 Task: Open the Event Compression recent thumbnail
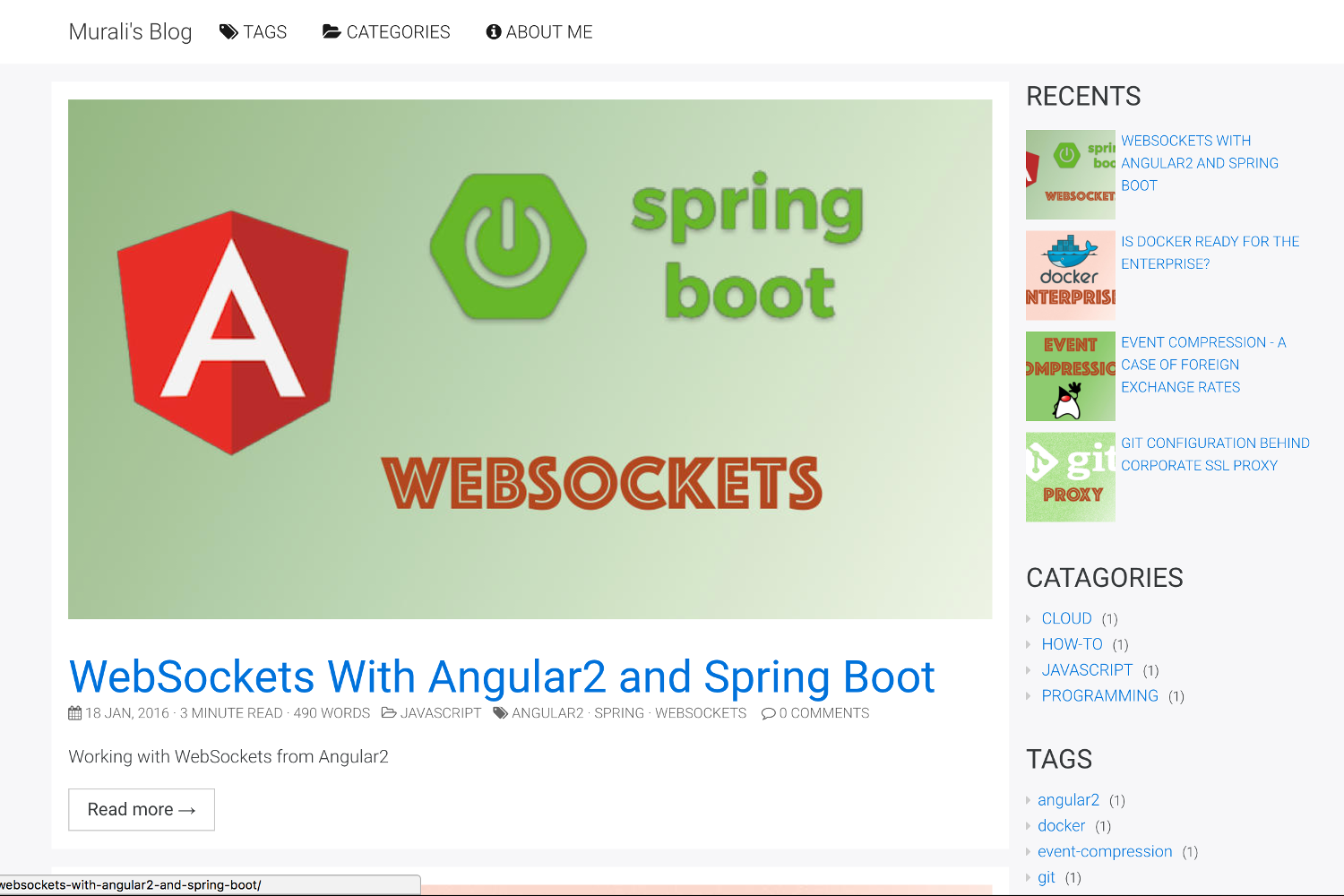[x=1071, y=376]
